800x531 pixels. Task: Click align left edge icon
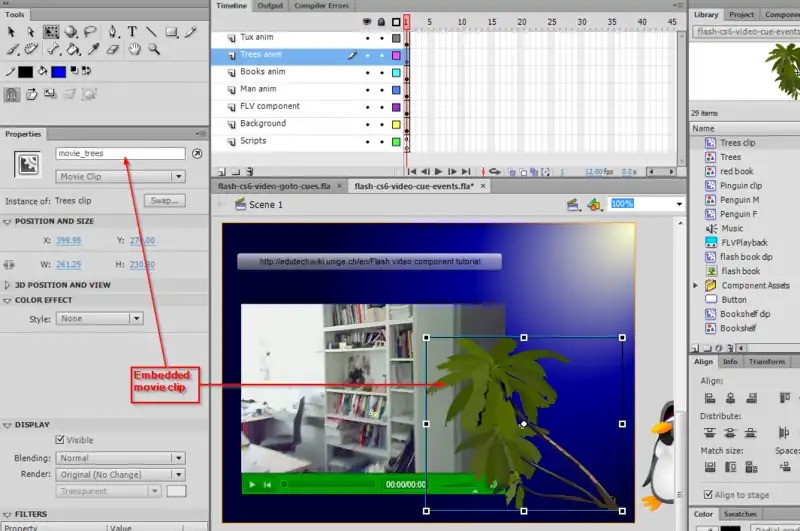pyautogui.click(x=711, y=399)
